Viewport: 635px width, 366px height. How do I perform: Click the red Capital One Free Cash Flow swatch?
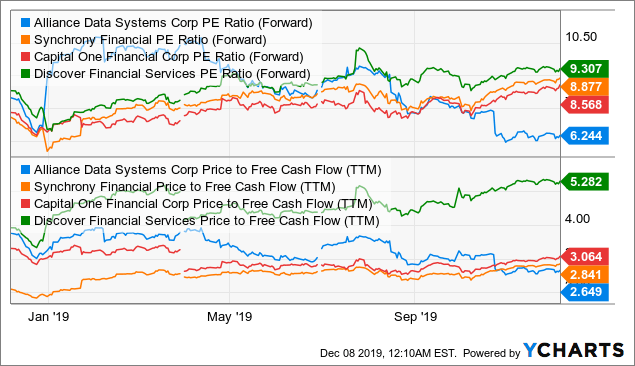pyautogui.click(x=26, y=204)
